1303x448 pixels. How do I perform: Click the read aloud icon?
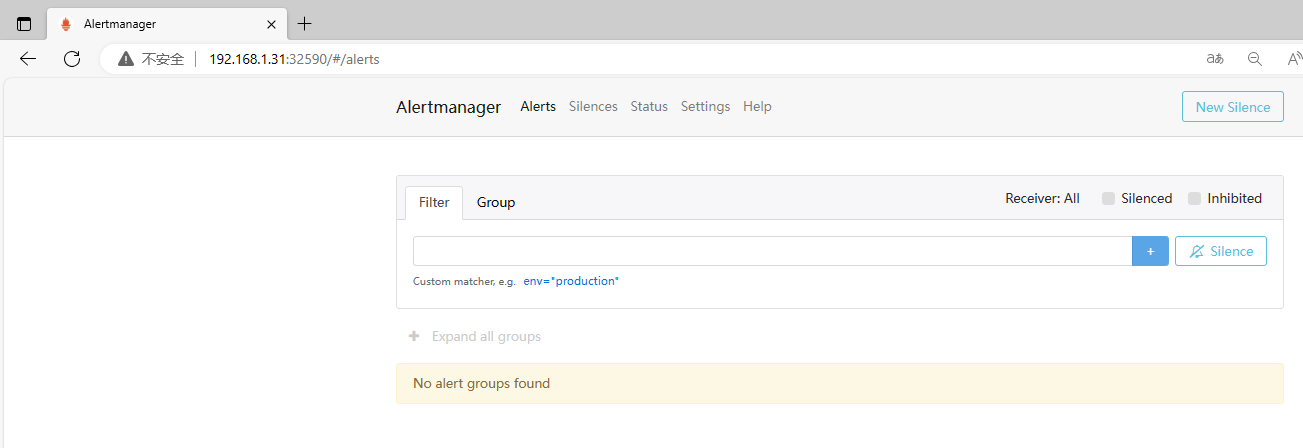coord(1294,59)
